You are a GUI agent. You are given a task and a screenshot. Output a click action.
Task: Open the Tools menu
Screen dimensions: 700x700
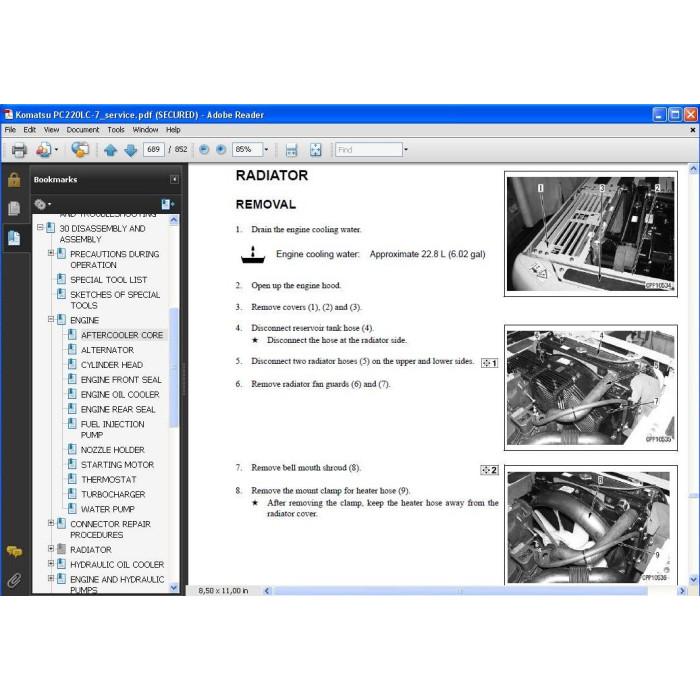[116, 130]
